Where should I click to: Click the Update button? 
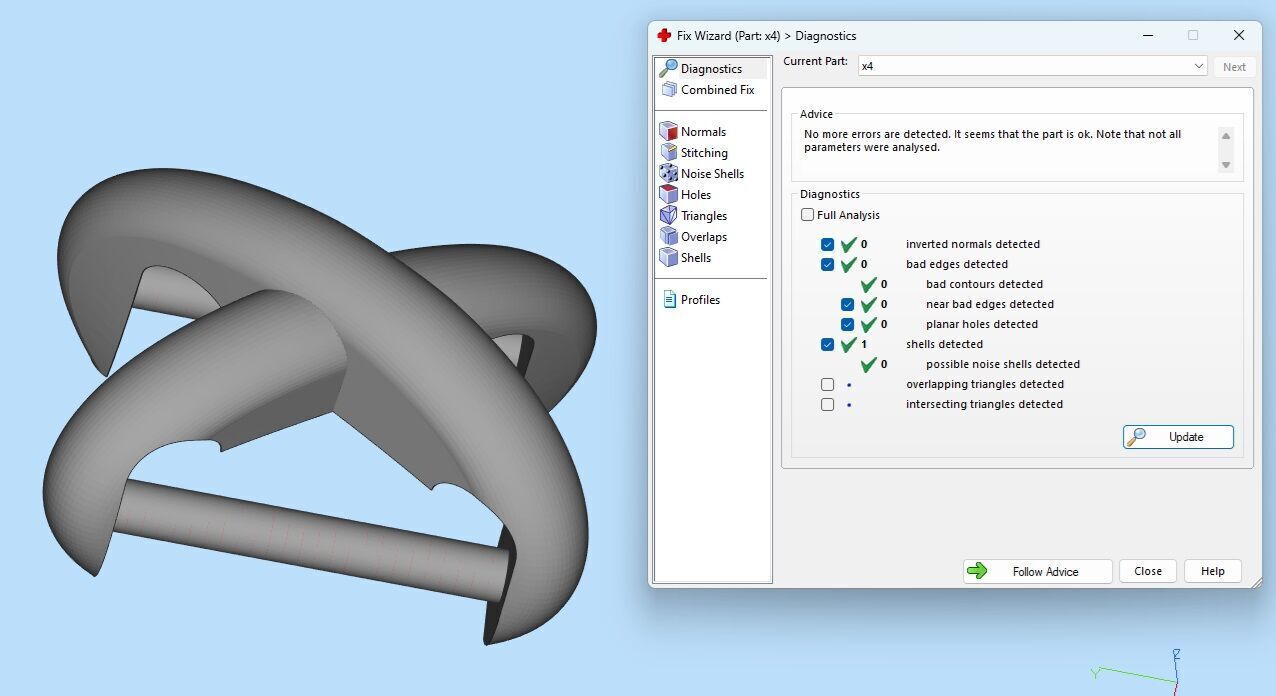click(x=1178, y=437)
